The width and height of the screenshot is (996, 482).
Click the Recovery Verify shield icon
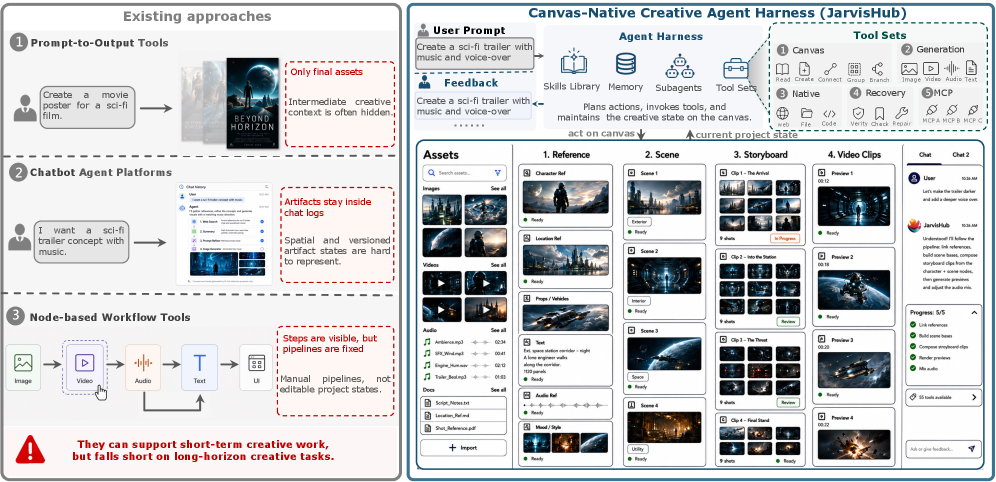coord(858,113)
